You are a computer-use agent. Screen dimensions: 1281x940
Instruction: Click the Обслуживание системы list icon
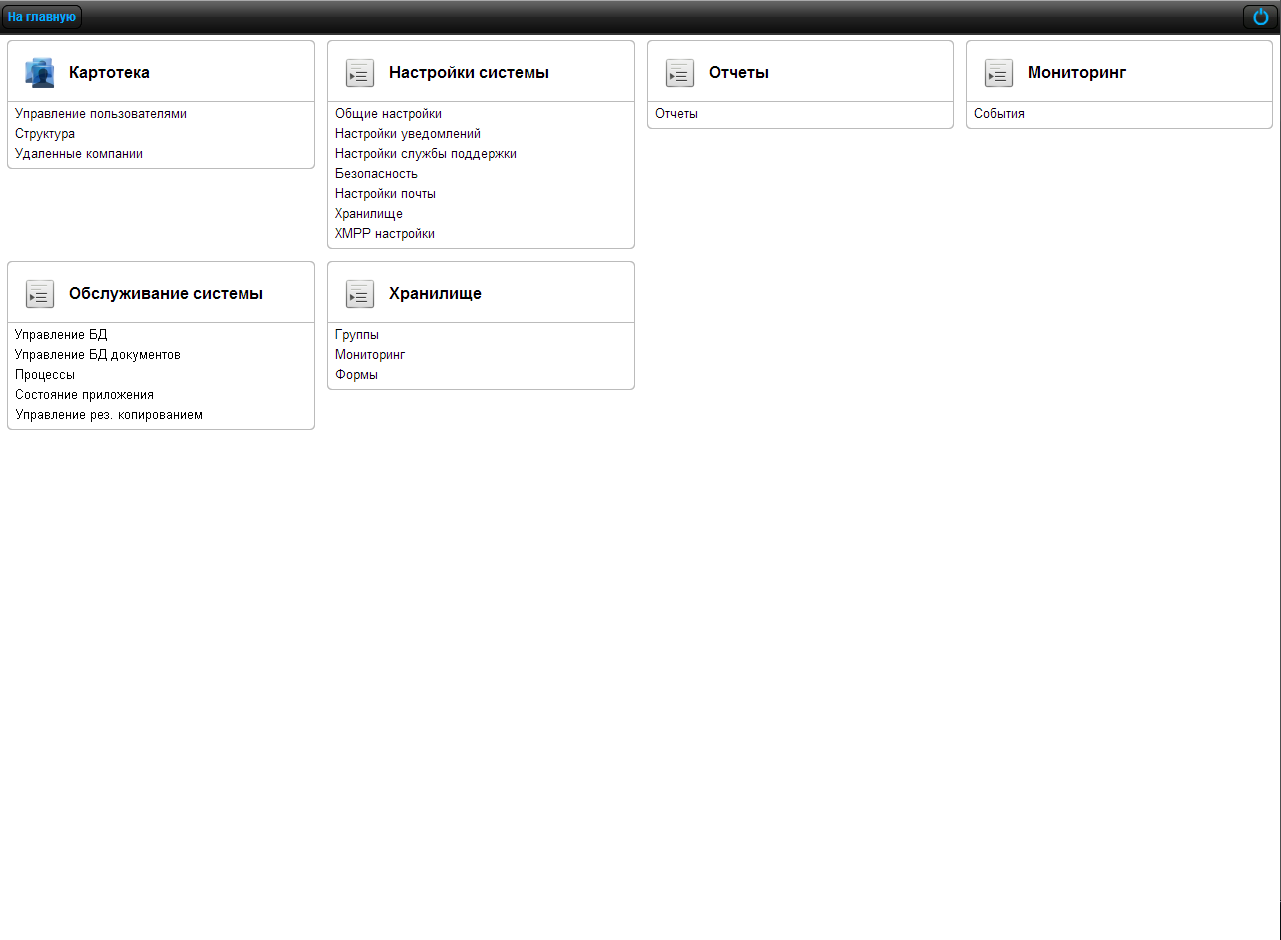(x=40, y=294)
